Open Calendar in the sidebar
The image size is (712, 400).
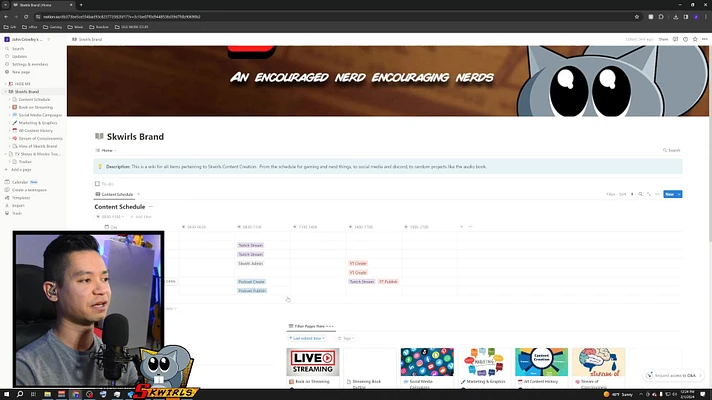pyautogui.click(x=20, y=182)
